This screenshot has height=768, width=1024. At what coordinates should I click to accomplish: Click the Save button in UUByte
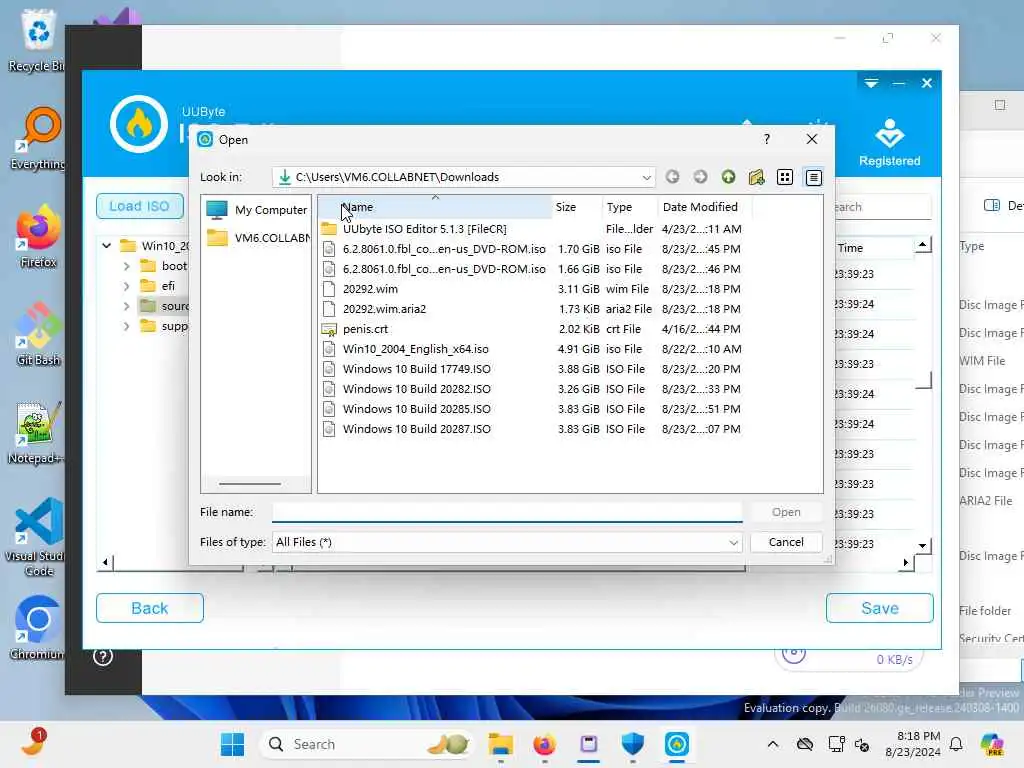tap(879, 608)
